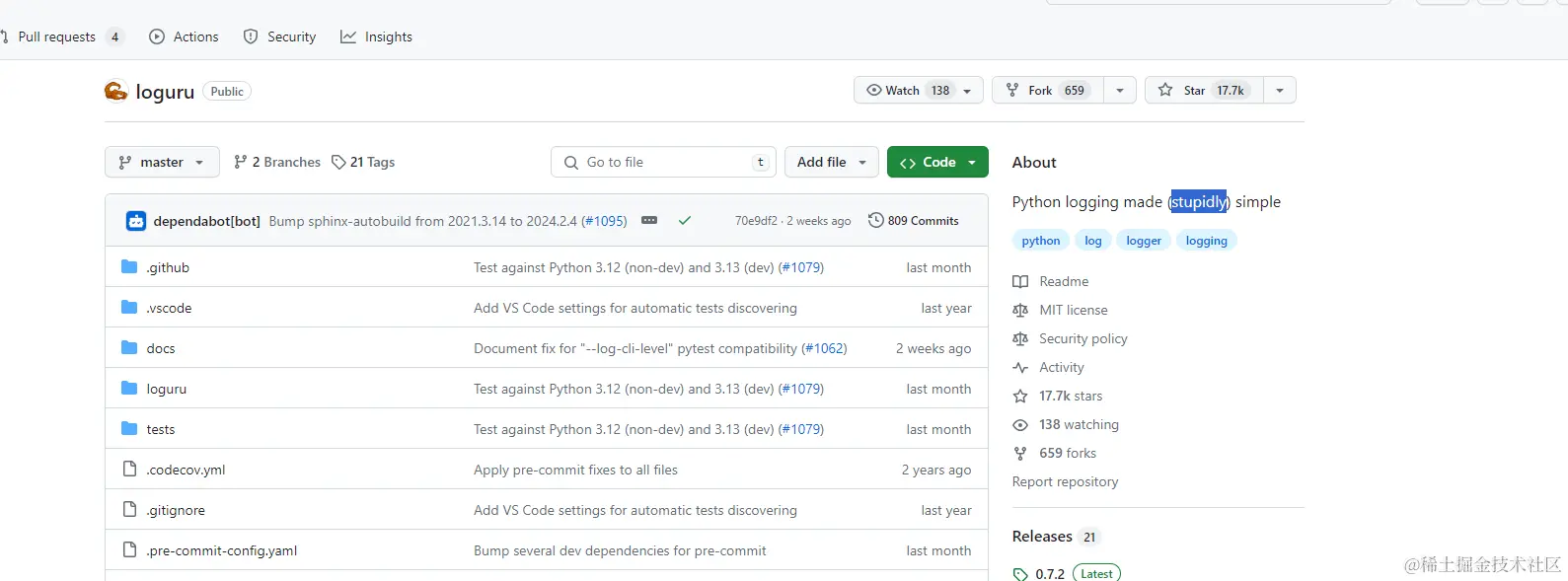This screenshot has width=1568, height=581.
Task: Click the Readme book icon
Action: 1020,281
